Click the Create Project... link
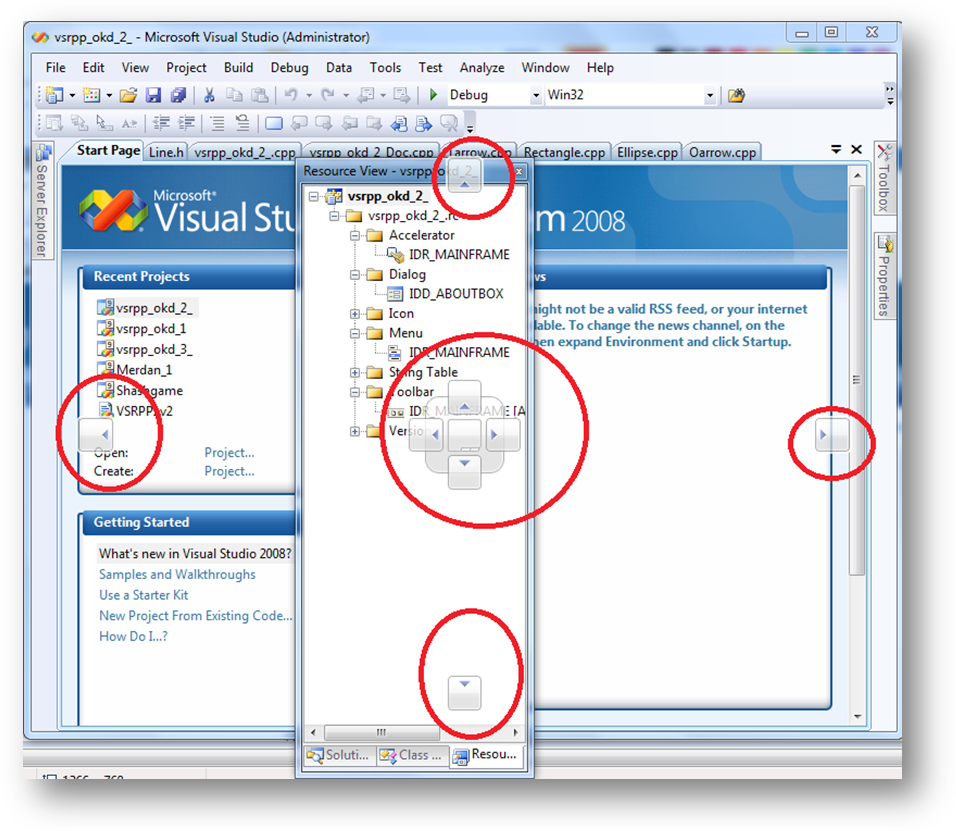956x831 pixels. point(229,471)
